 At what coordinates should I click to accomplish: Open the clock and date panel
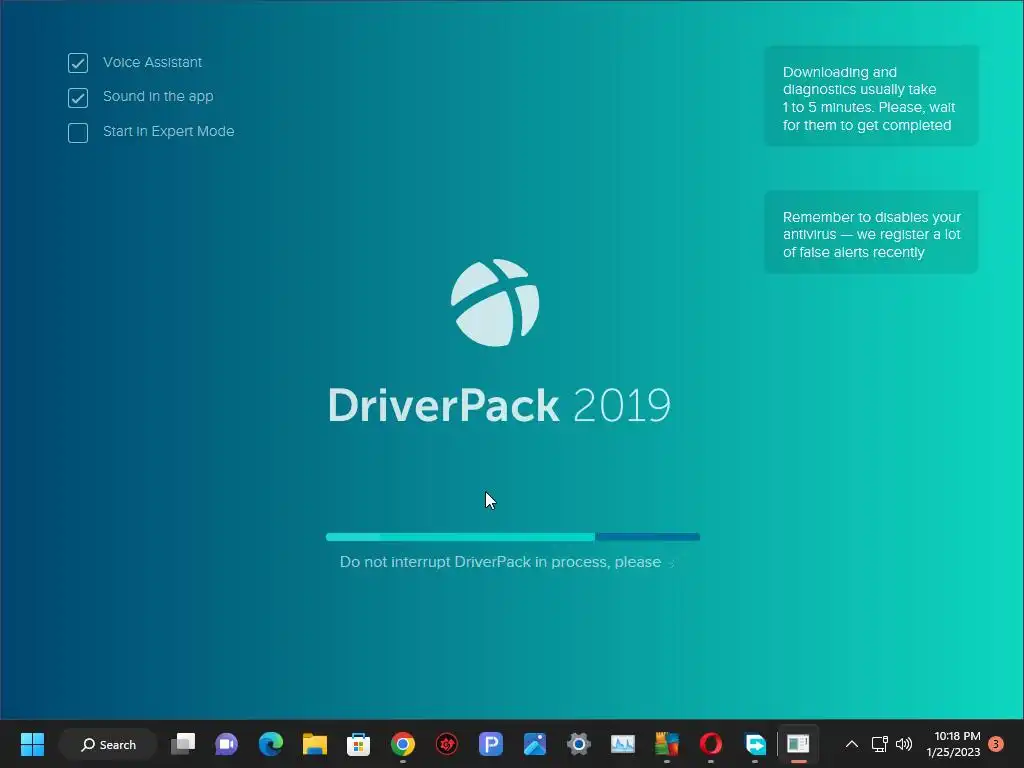(x=953, y=744)
